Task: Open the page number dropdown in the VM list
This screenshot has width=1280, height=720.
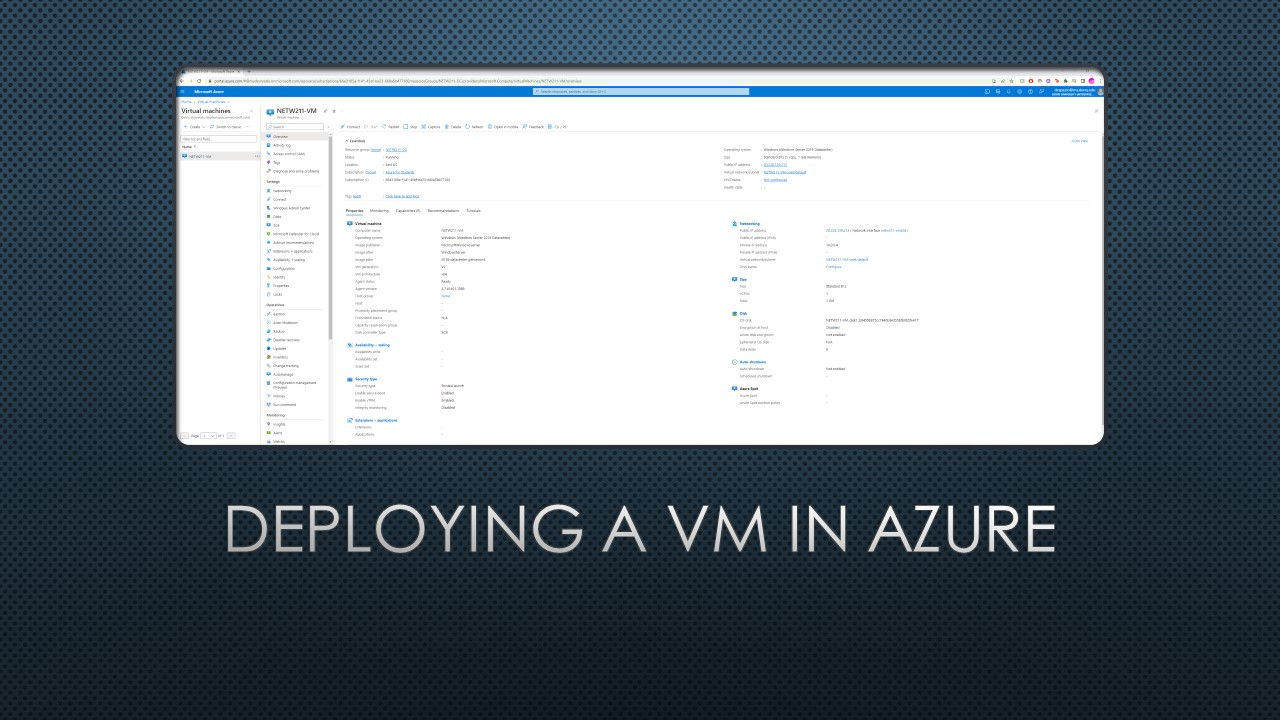Action: pos(210,436)
